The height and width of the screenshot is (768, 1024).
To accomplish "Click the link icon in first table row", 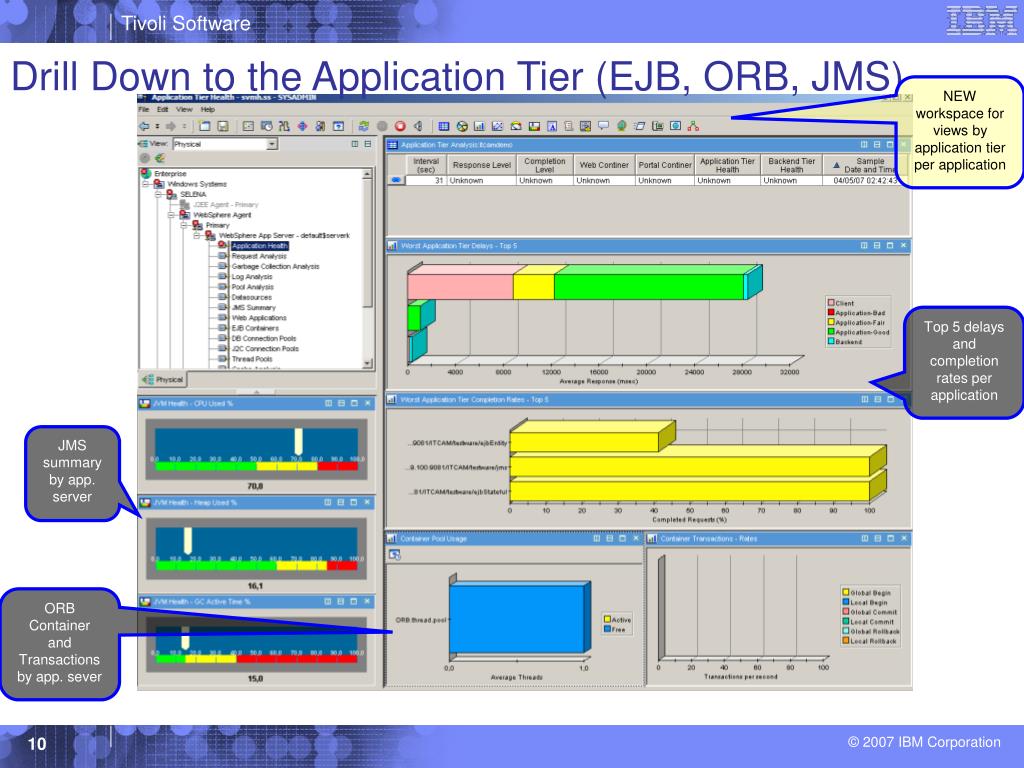I will coord(396,180).
